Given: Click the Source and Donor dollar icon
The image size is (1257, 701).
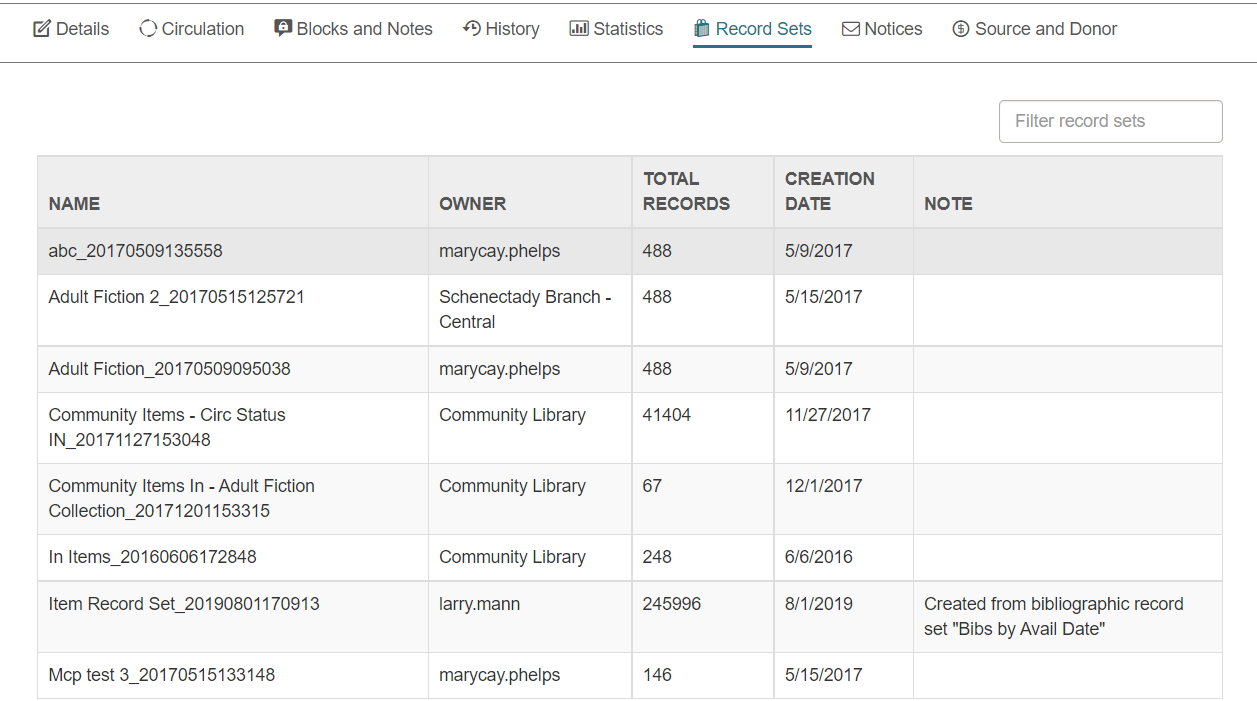Looking at the screenshot, I should (x=960, y=28).
